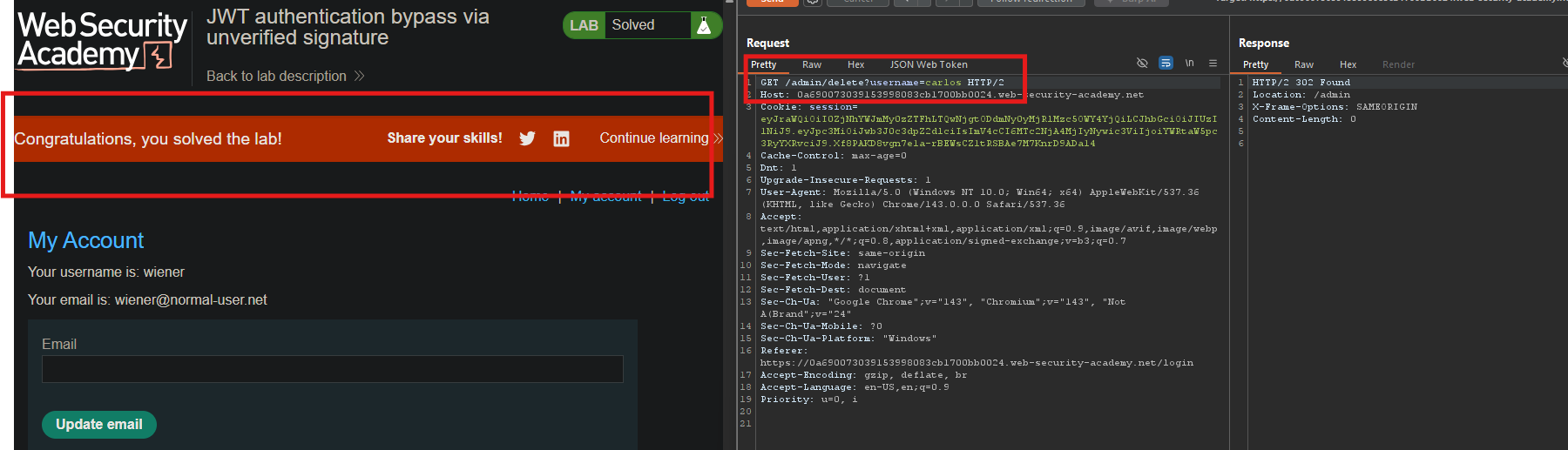This screenshot has height=450, width=1568.
Task: Click the LAB Solved status badge
Action: click(642, 26)
